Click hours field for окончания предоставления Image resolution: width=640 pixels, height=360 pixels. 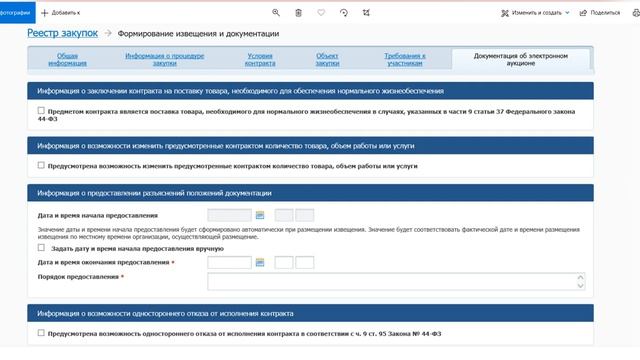284,262
